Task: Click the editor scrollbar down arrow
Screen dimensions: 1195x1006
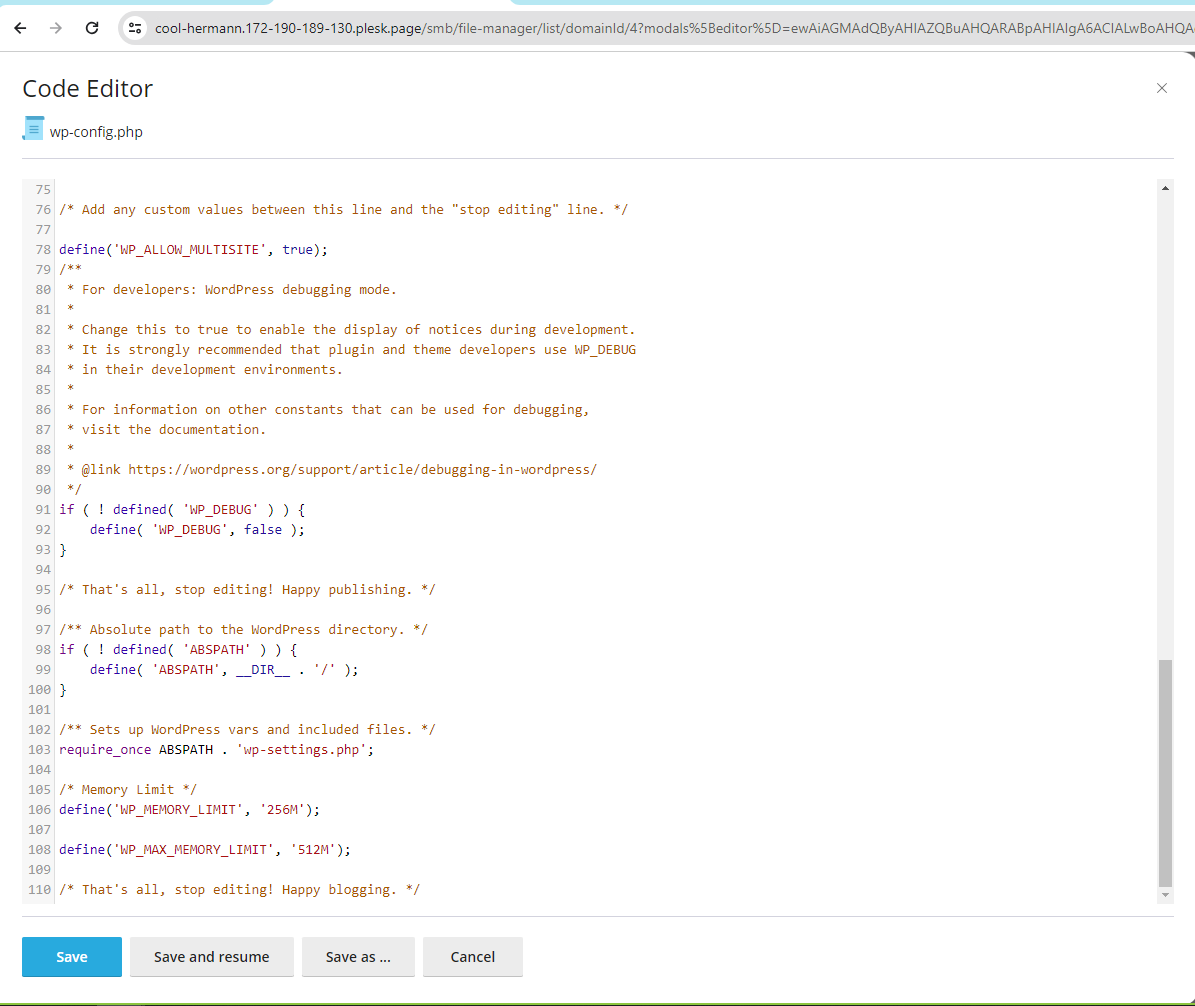Action: tap(1165, 895)
